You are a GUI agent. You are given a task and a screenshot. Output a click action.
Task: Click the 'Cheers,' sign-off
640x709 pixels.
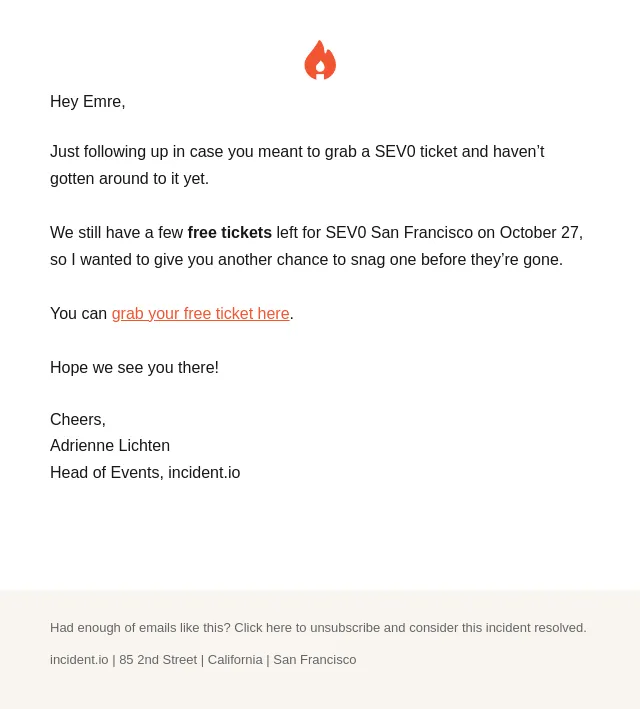(78, 420)
